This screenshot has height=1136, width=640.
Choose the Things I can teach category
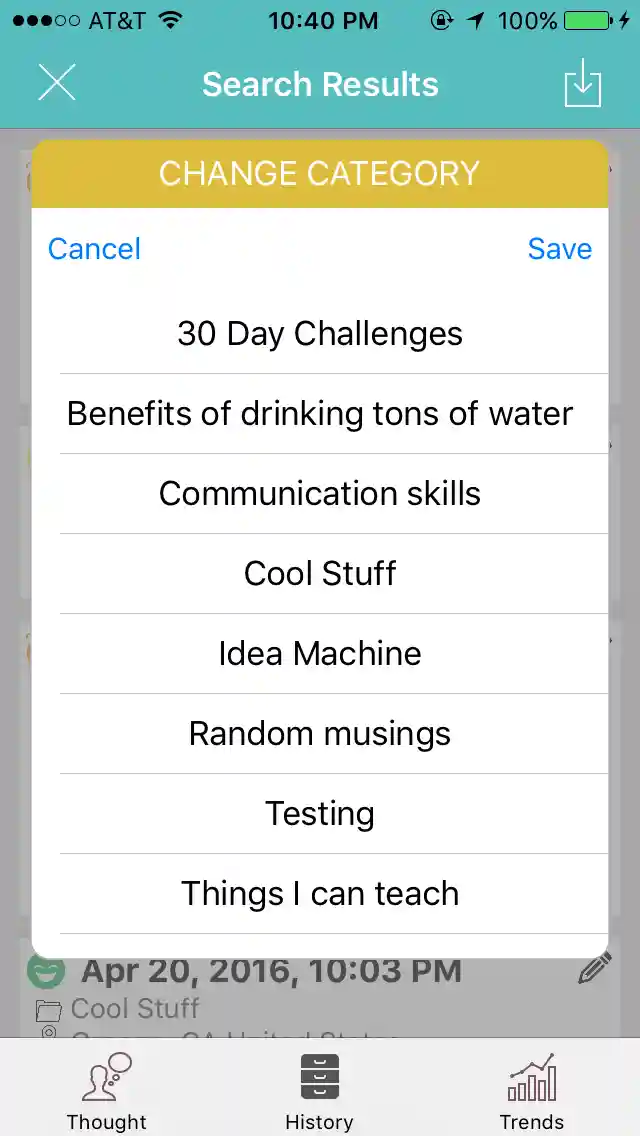pyautogui.click(x=320, y=894)
